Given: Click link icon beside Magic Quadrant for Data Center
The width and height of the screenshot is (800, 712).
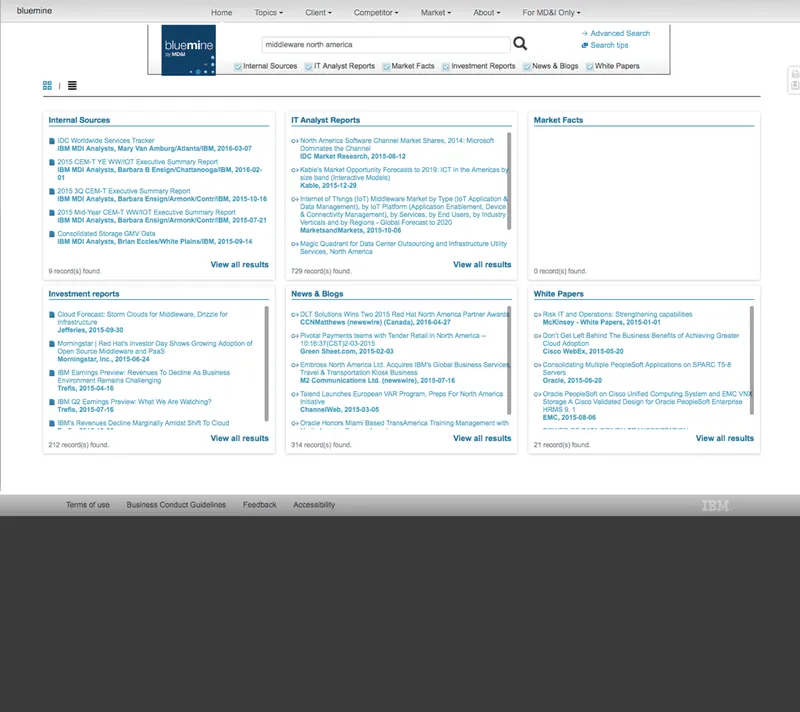Looking at the screenshot, I should [x=294, y=244].
